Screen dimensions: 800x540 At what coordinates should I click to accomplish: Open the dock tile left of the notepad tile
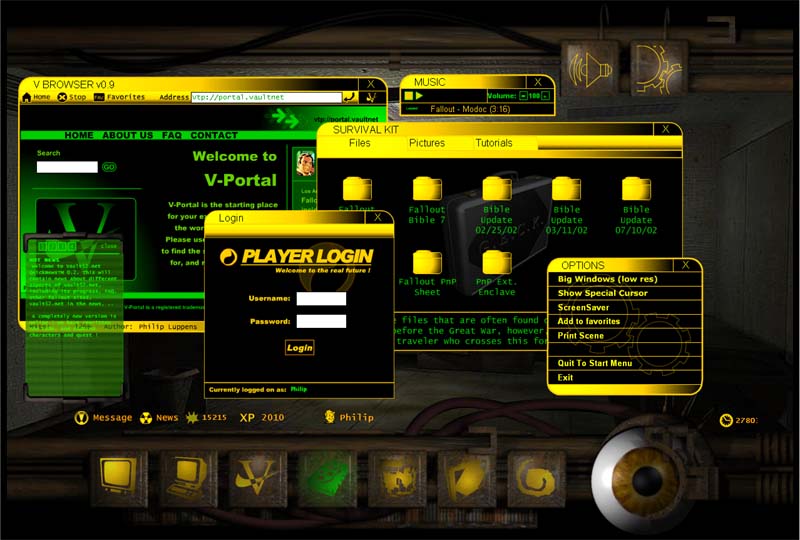[x=397, y=478]
